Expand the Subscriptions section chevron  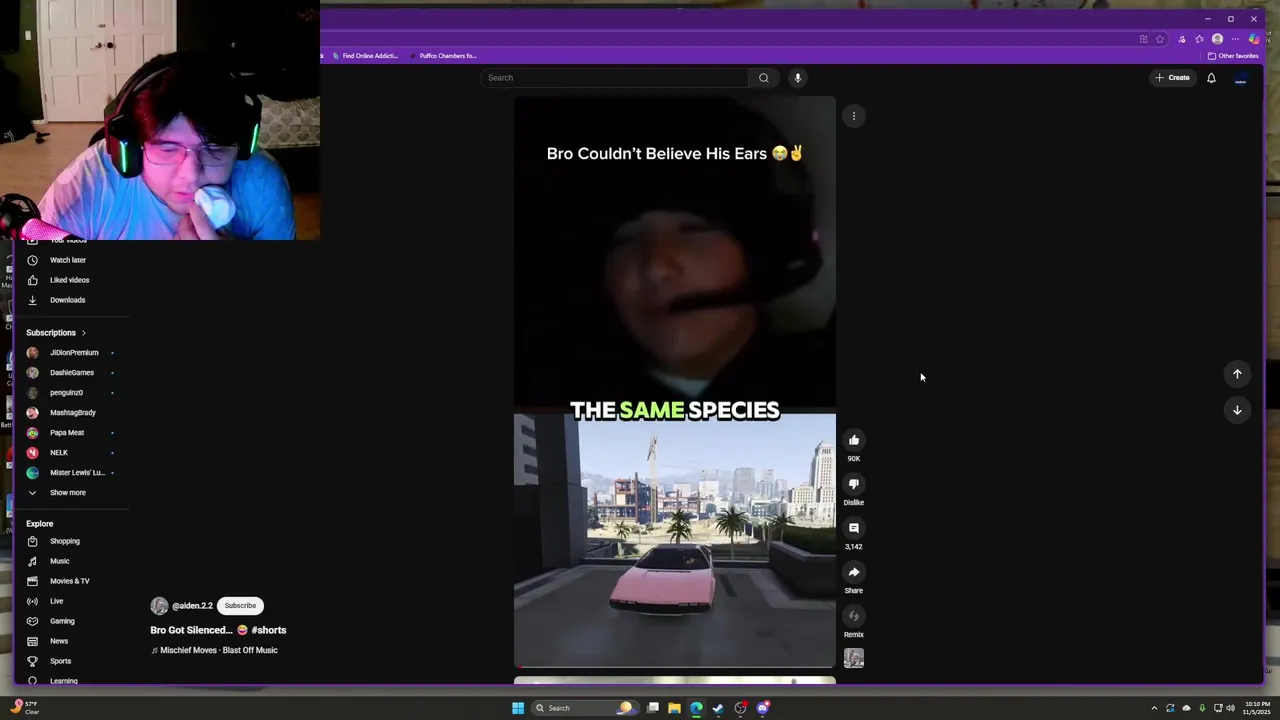coord(84,333)
